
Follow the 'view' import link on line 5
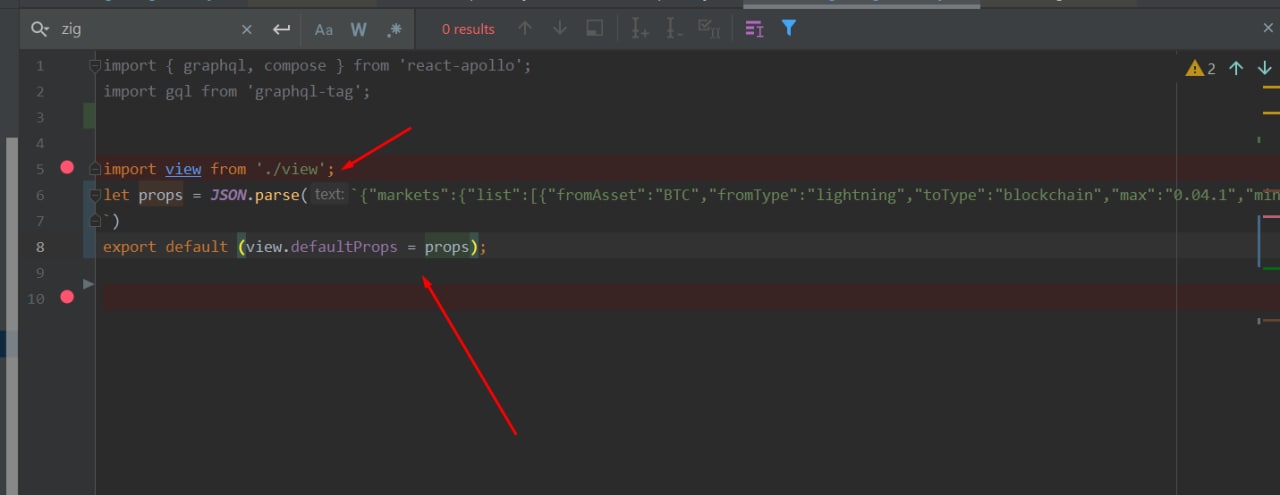(183, 169)
